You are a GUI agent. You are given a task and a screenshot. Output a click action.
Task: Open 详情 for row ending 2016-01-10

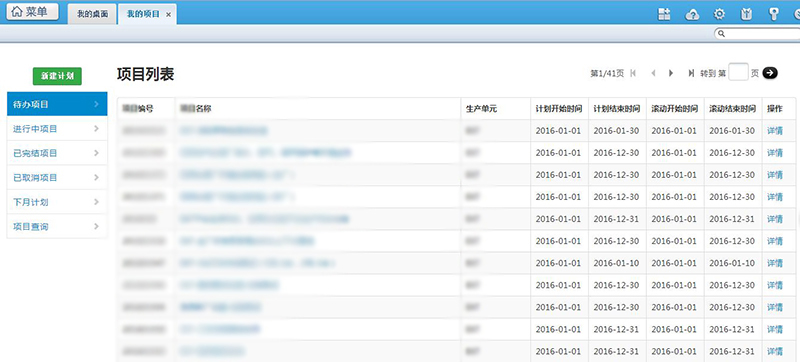(x=774, y=264)
